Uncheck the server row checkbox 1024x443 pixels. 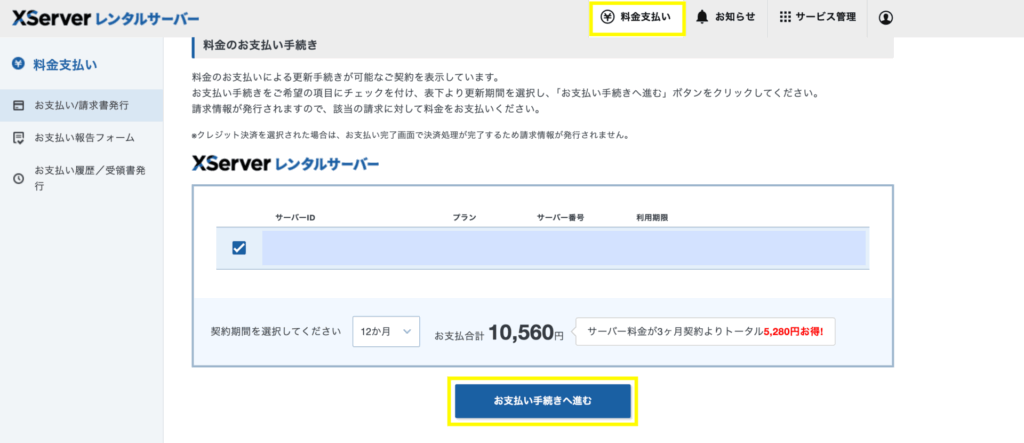click(239, 248)
